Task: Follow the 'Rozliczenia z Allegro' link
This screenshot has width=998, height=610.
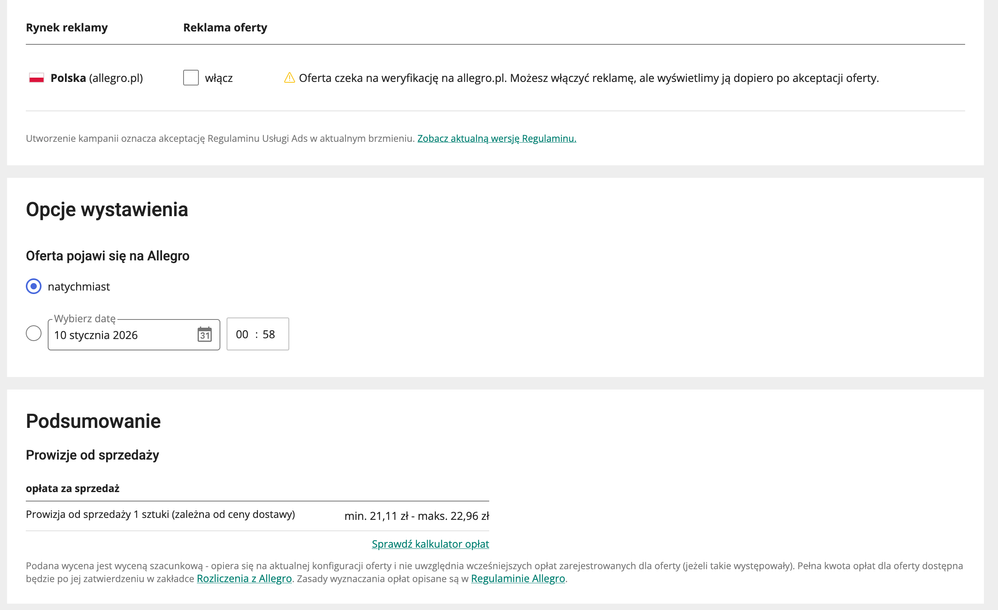Action: pyautogui.click(x=244, y=579)
